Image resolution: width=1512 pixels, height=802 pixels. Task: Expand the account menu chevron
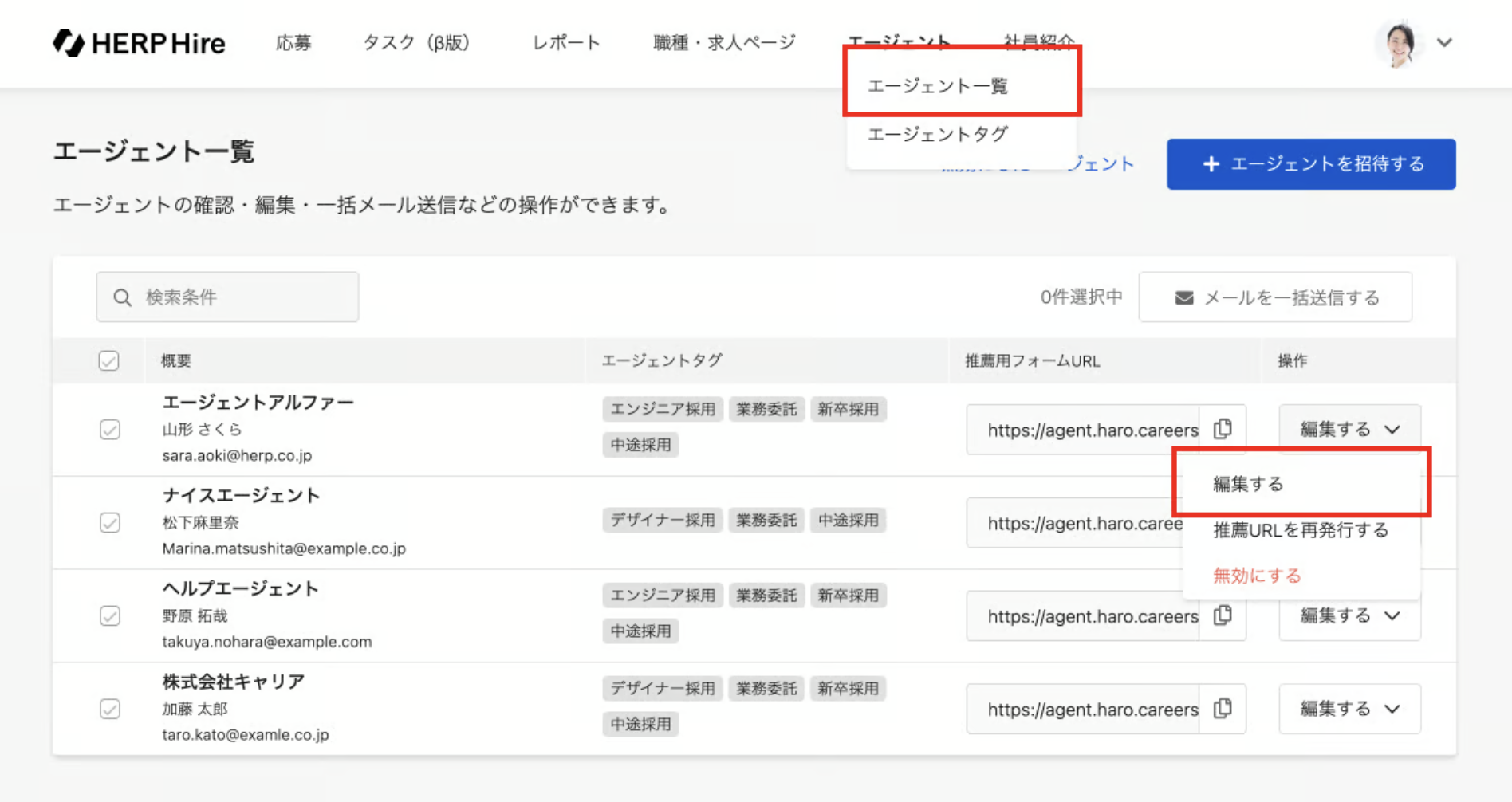point(1444,43)
